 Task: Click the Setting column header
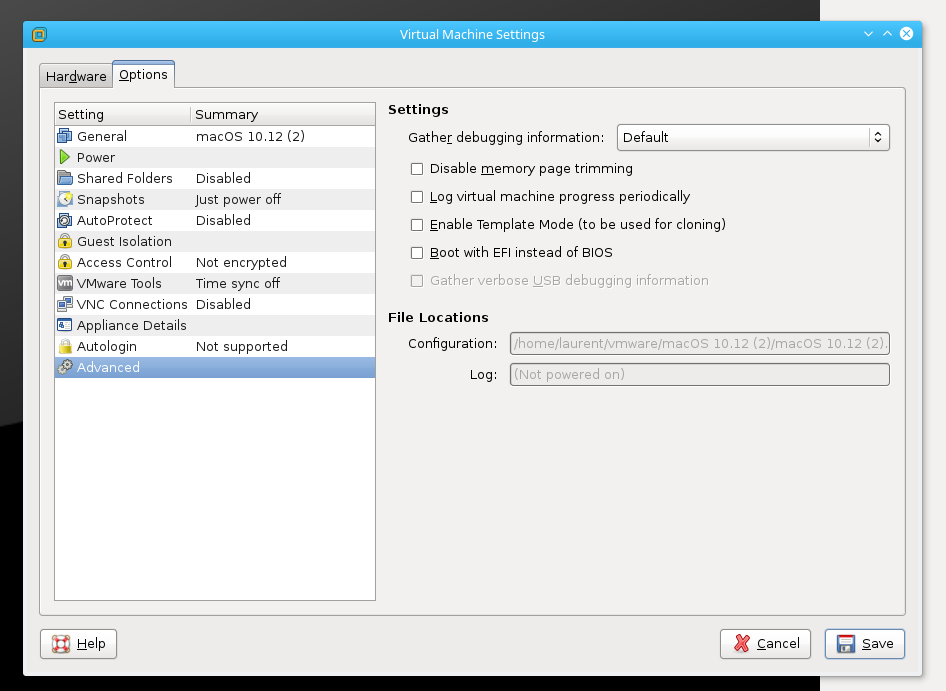tap(122, 115)
